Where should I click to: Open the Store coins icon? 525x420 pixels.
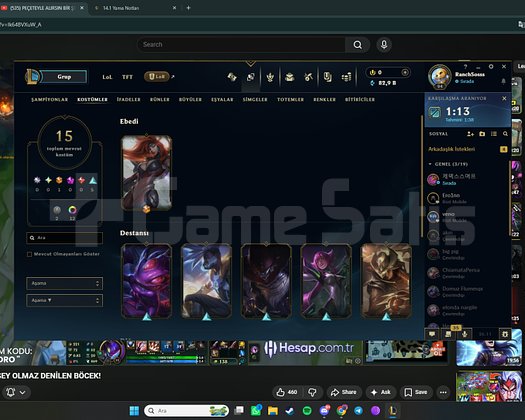tap(347, 77)
